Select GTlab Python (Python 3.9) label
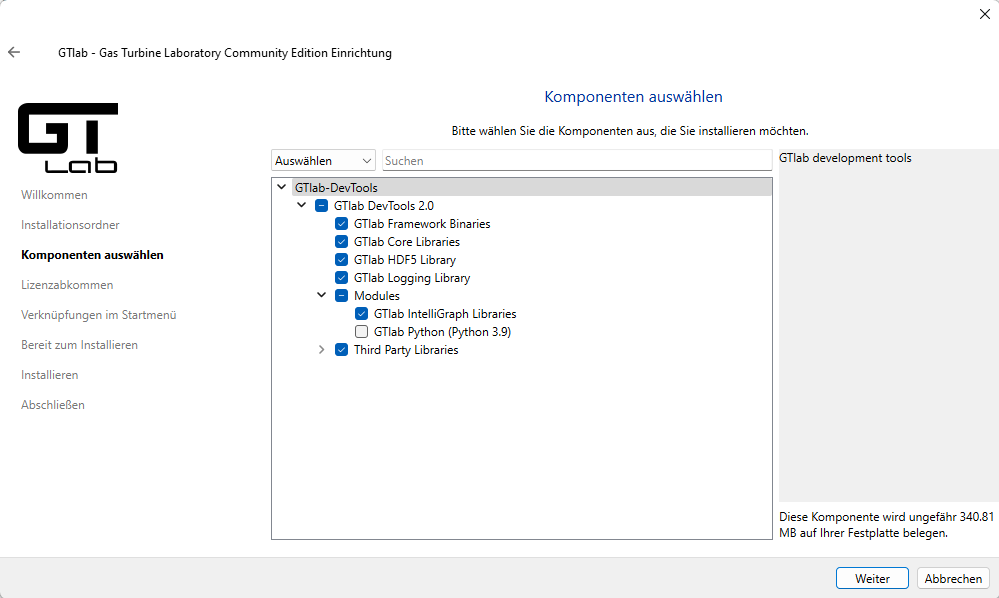999x598 pixels. pyautogui.click(x=442, y=331)
